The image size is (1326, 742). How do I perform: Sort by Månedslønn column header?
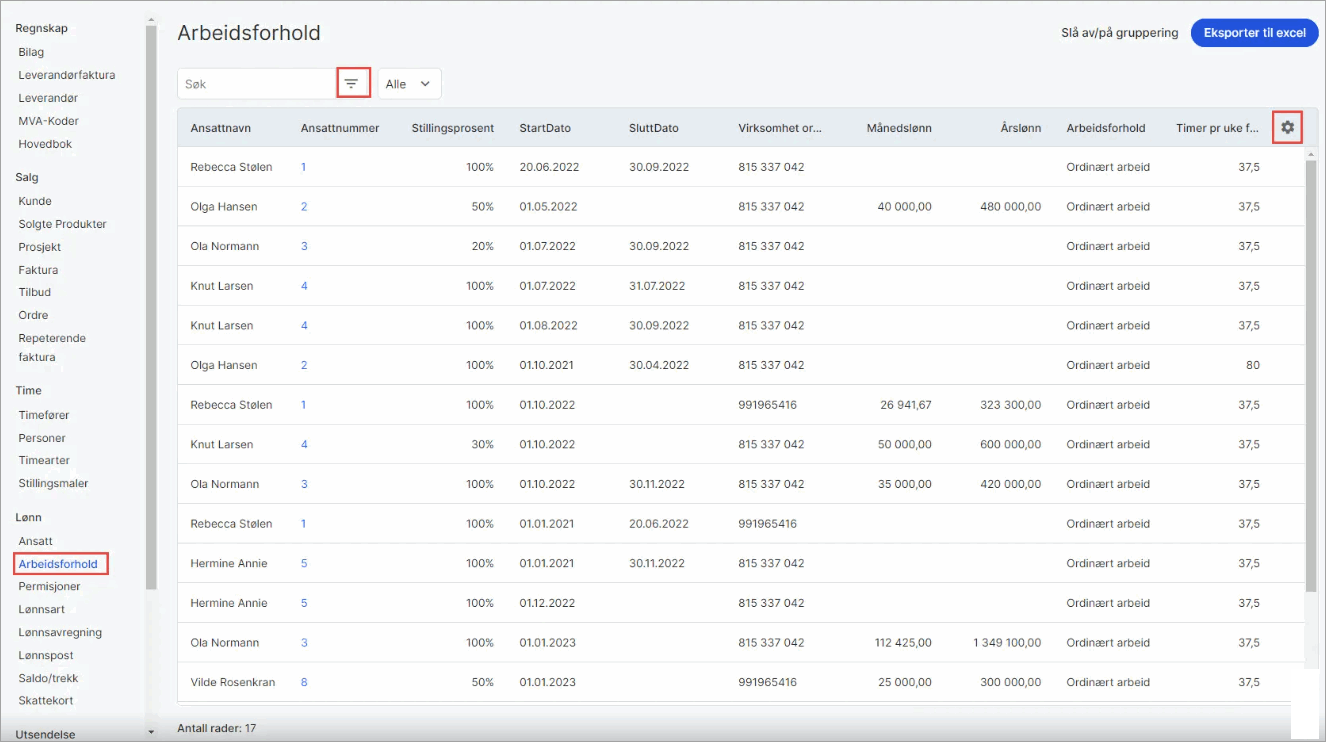[x=899, y=128]
